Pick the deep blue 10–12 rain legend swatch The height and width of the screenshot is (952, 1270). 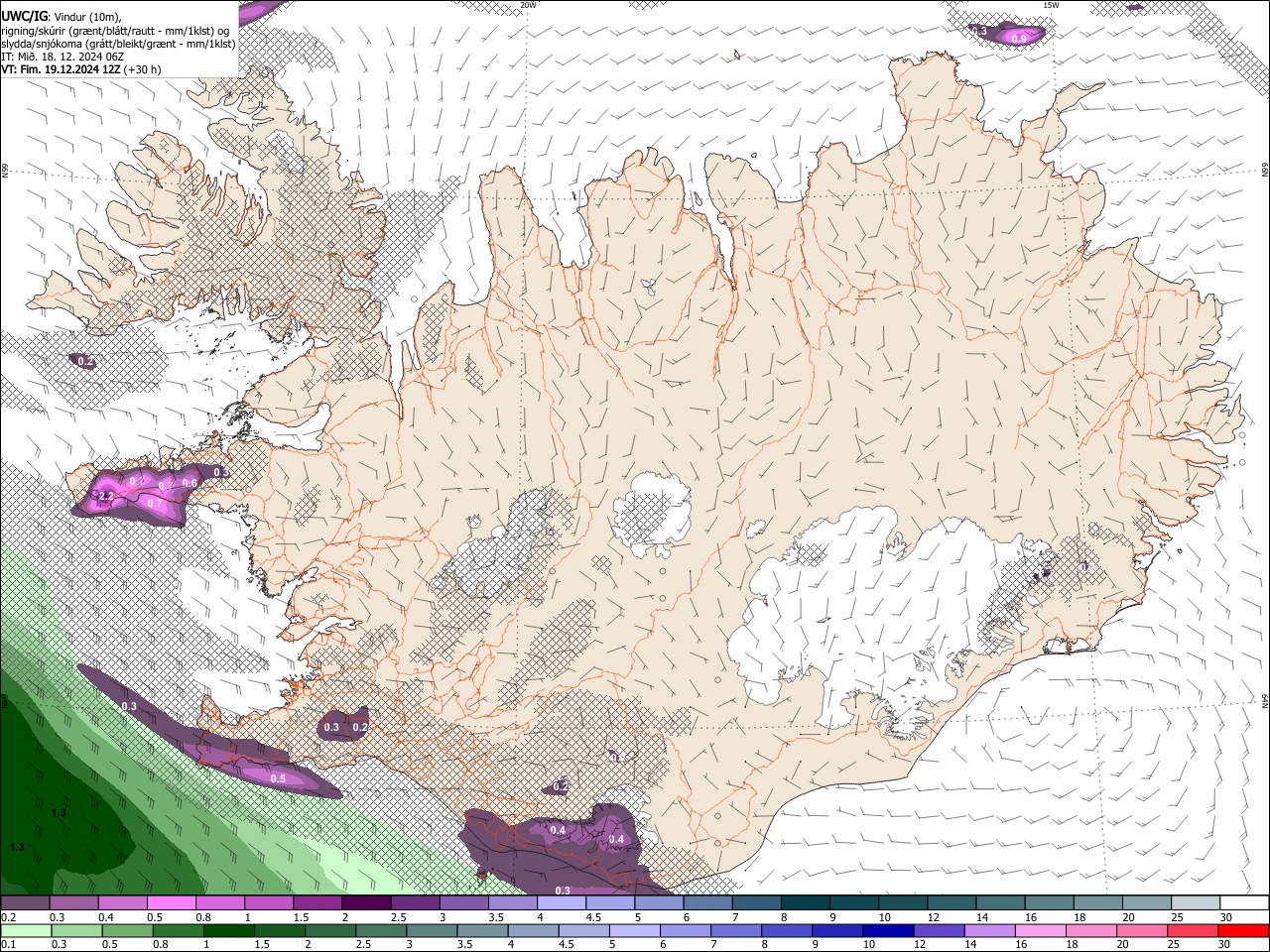coord(888,931)
